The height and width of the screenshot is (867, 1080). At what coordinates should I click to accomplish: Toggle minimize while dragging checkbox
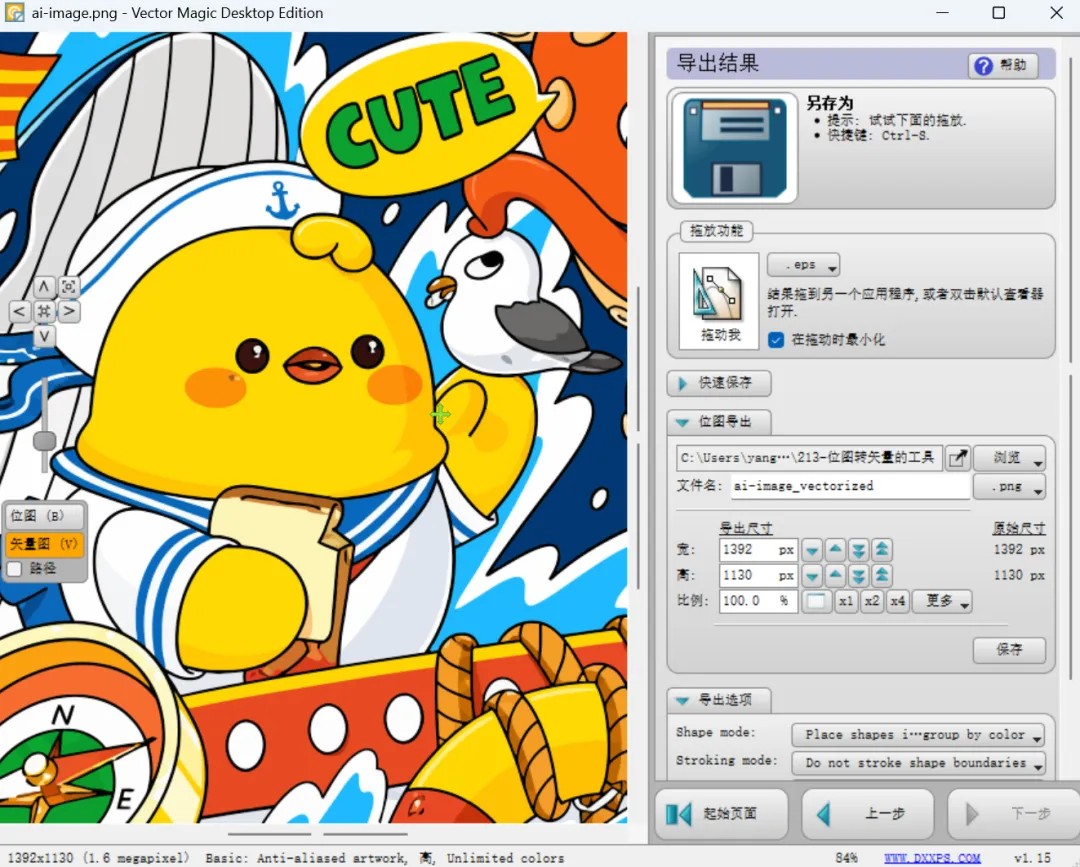pyautogui.click(x=776, y=340)
